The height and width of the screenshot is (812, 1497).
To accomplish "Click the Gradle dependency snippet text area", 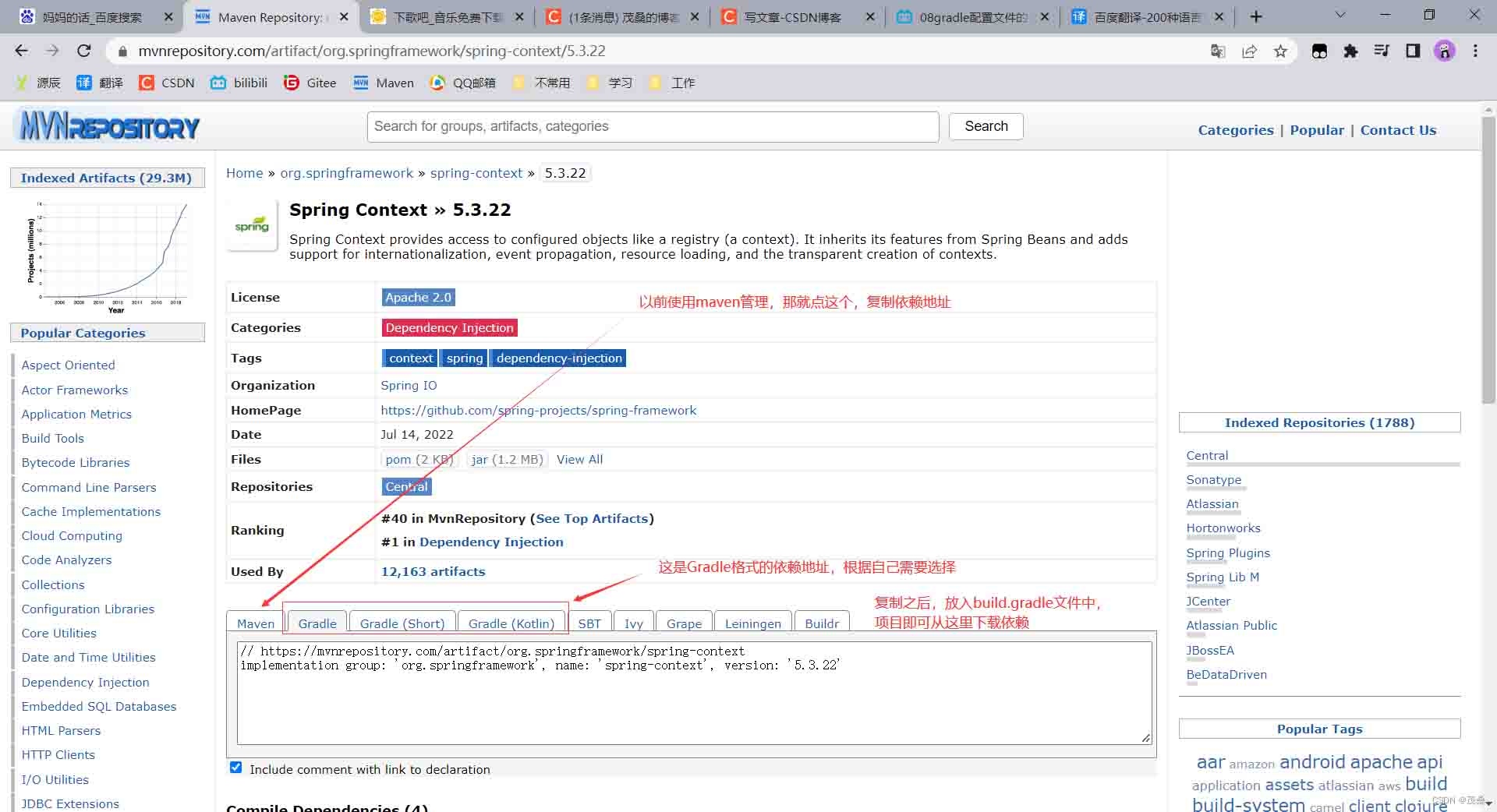I will point(694,693).
